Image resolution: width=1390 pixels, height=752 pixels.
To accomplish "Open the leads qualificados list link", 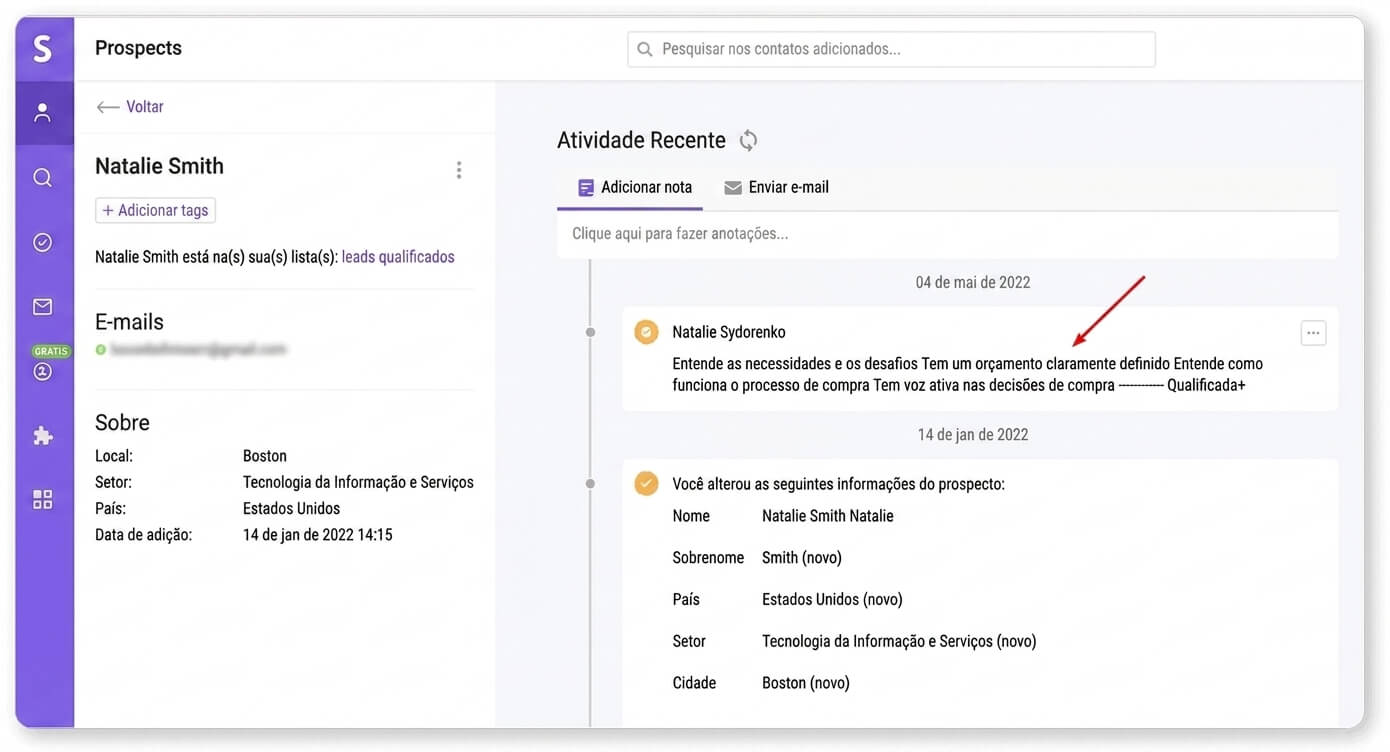I will [x=398, y=257].
